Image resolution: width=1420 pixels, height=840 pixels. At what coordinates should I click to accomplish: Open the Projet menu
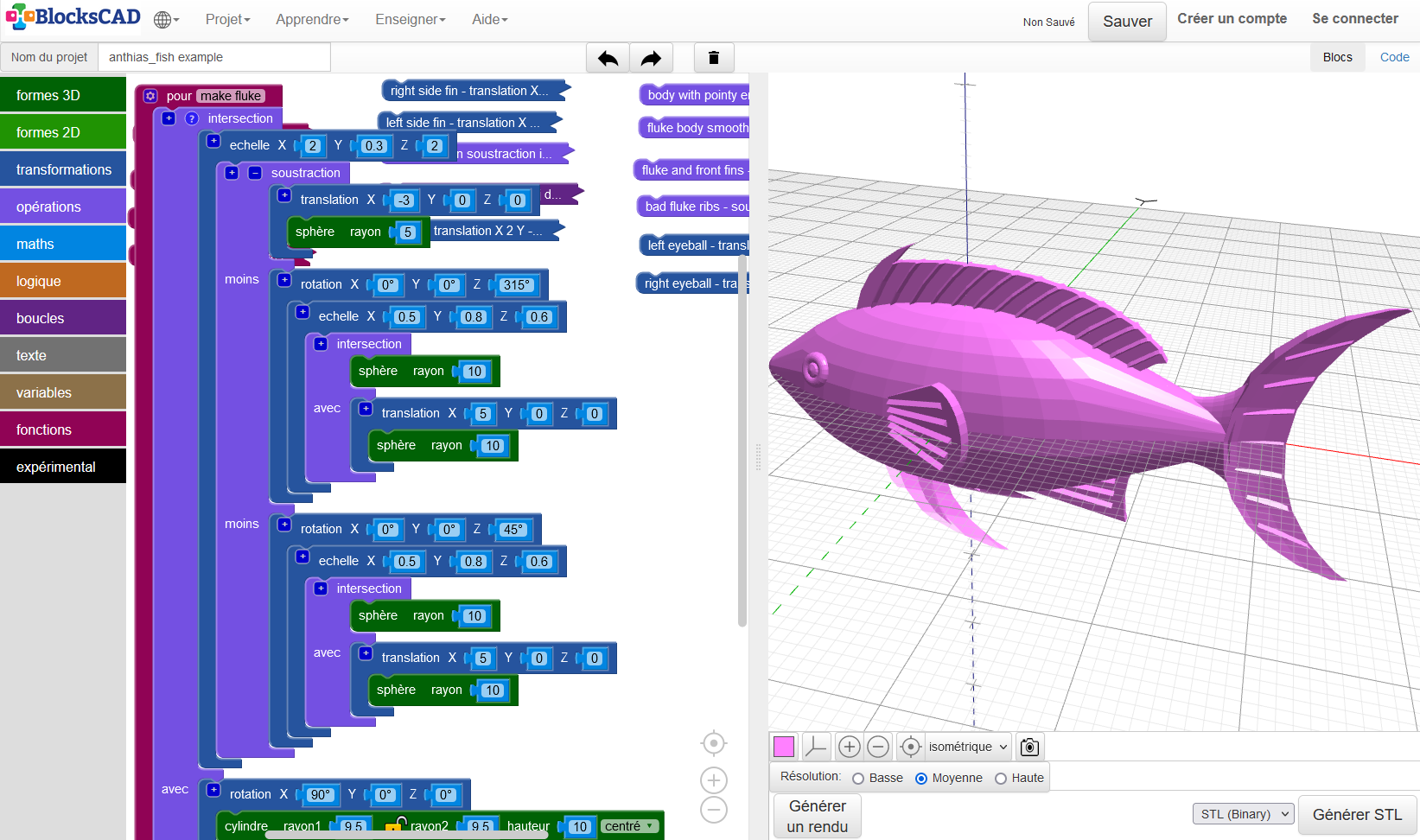pos(227,20)
